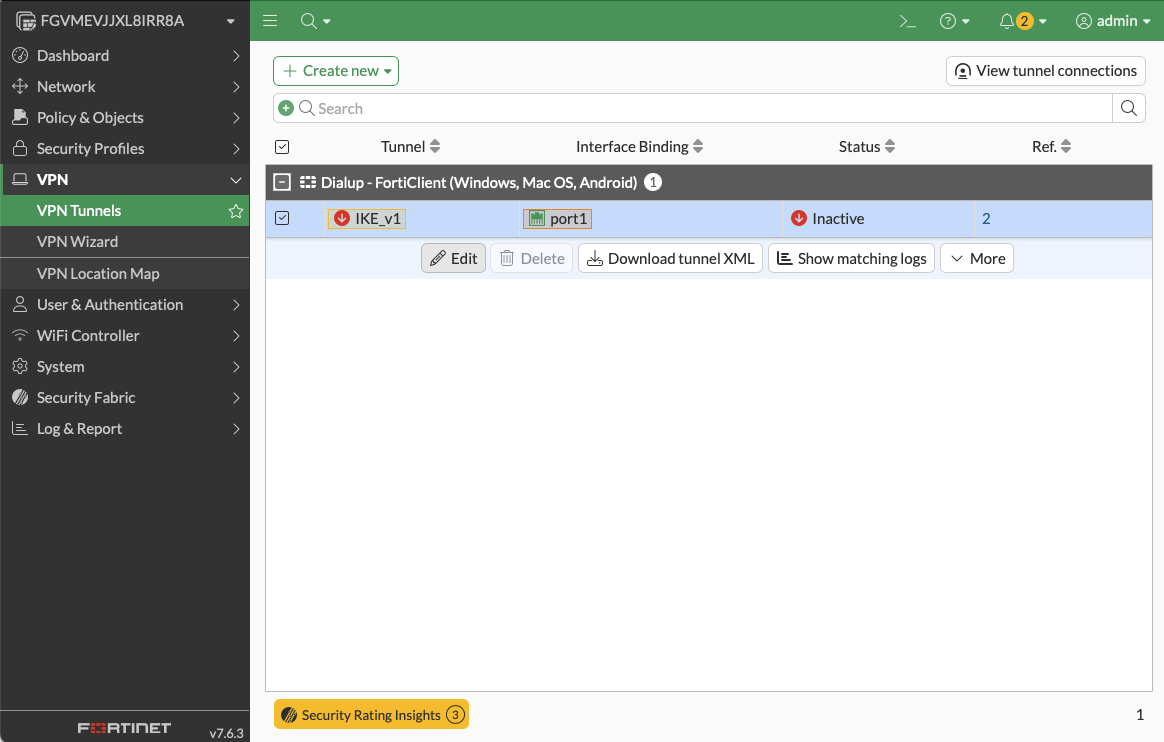Click View tunnel connections

[1046, 71]
